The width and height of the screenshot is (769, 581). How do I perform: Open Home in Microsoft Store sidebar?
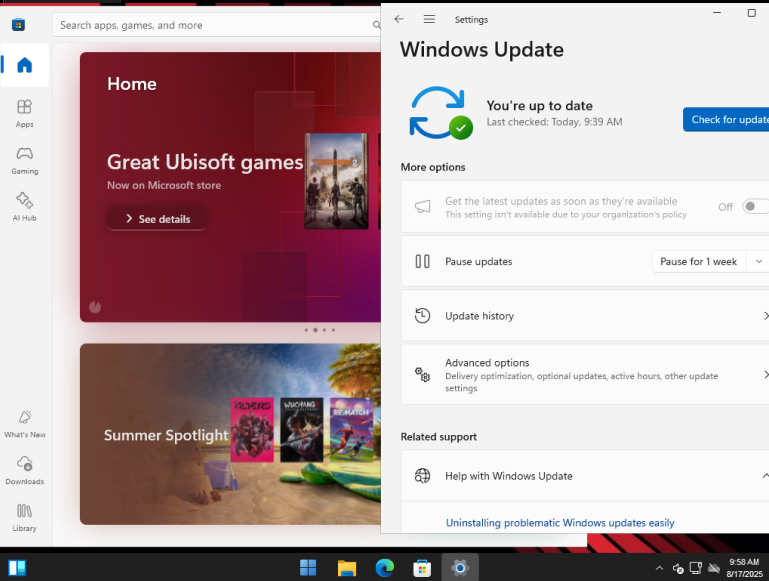click(x=25, y=65)
